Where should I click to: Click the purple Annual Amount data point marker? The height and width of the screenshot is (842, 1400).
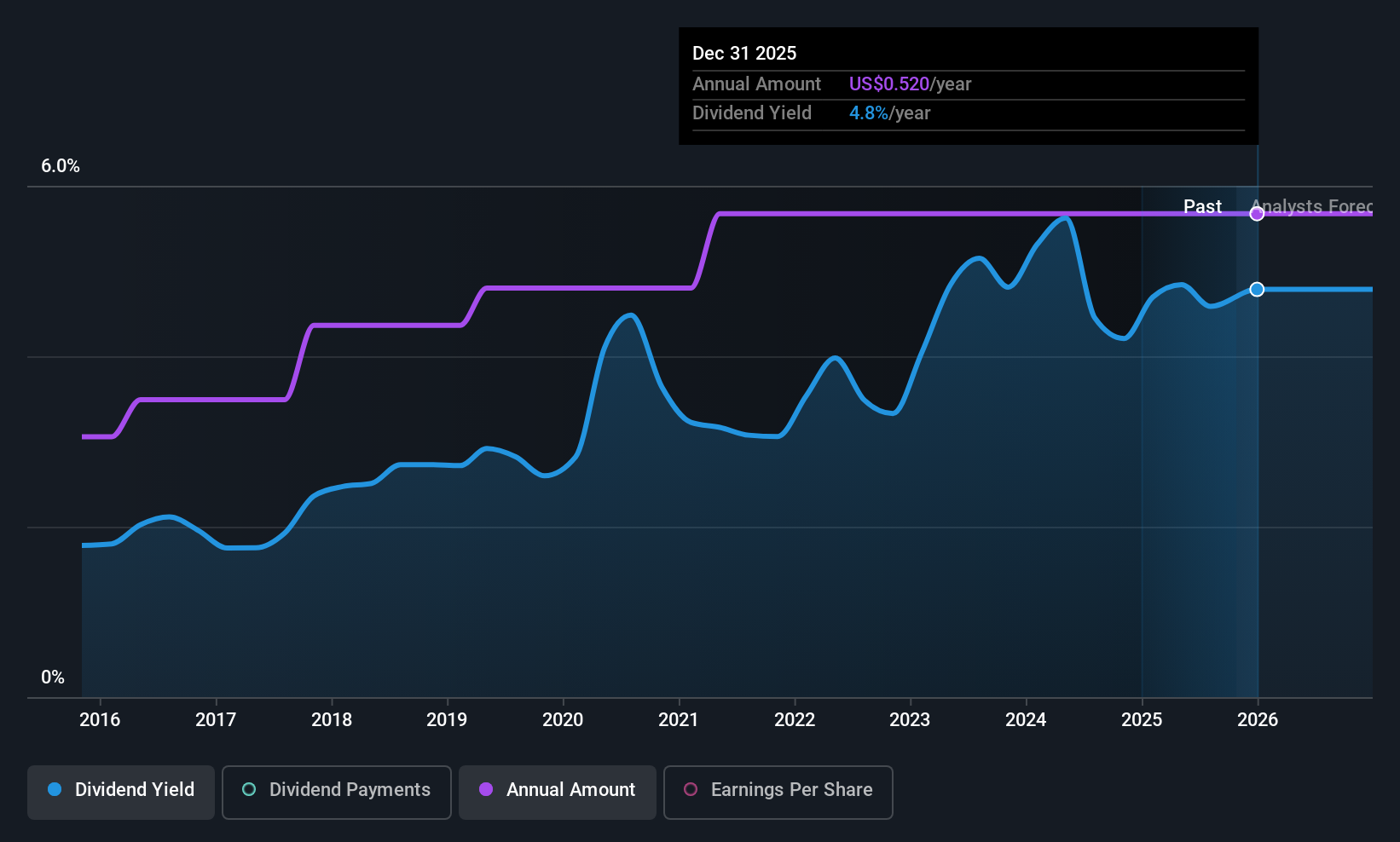pyautogui.click(x=1257, y=214)
